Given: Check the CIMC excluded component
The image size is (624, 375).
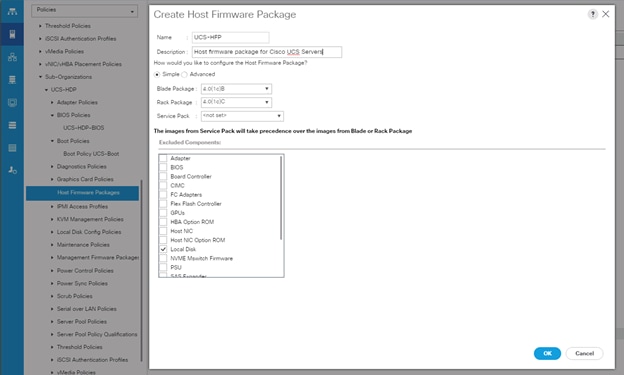Looking at the screenshot, I should pyautogui.click(x=163, y=186).
